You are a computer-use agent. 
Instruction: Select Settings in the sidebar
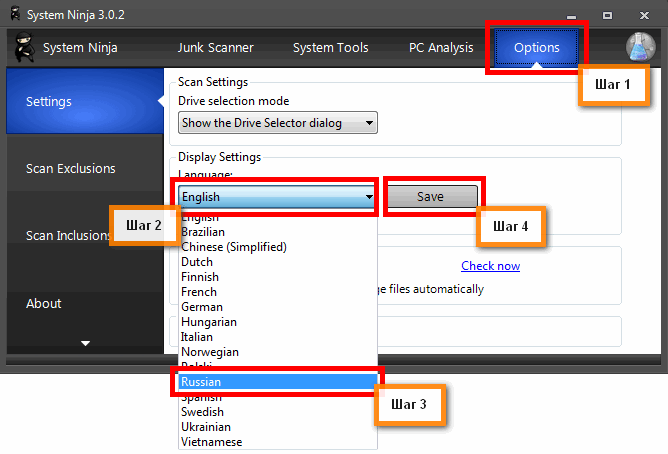tap(85, 101)
